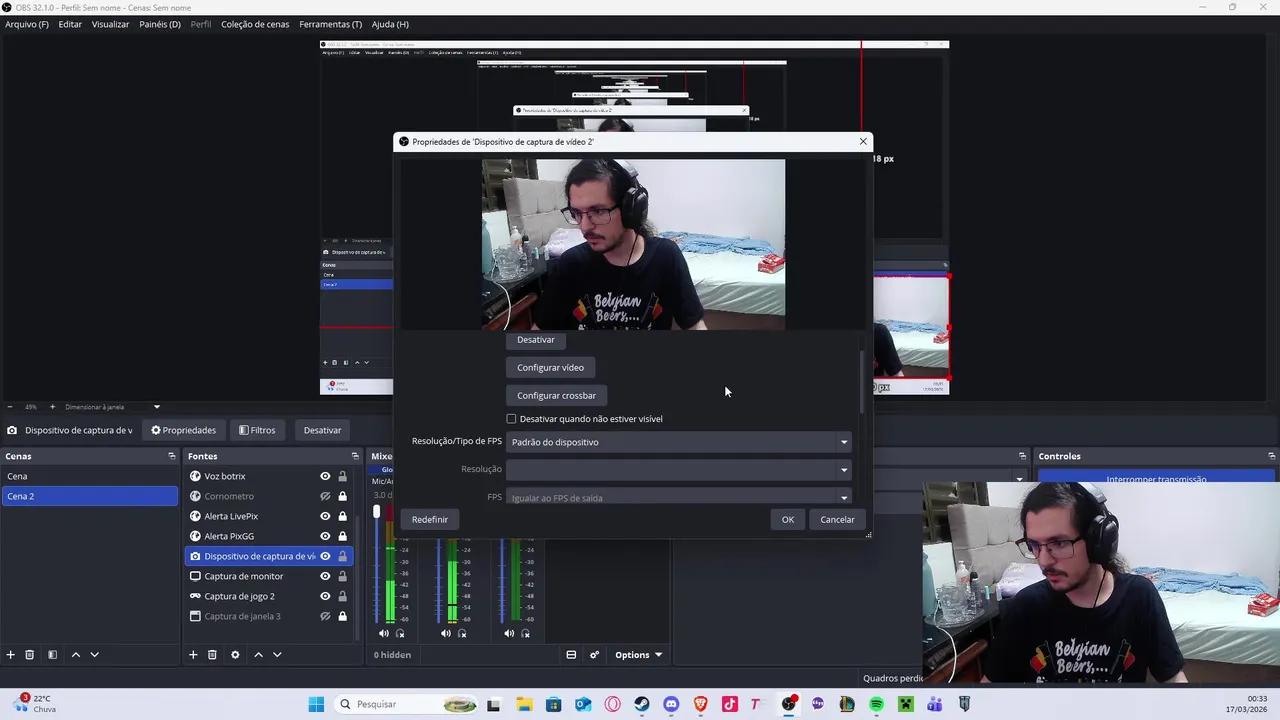Screen dimensions: 1280x720
Task: Open Filtros in source toolbar
Action: pyautogui.click(x=257, y=430)
